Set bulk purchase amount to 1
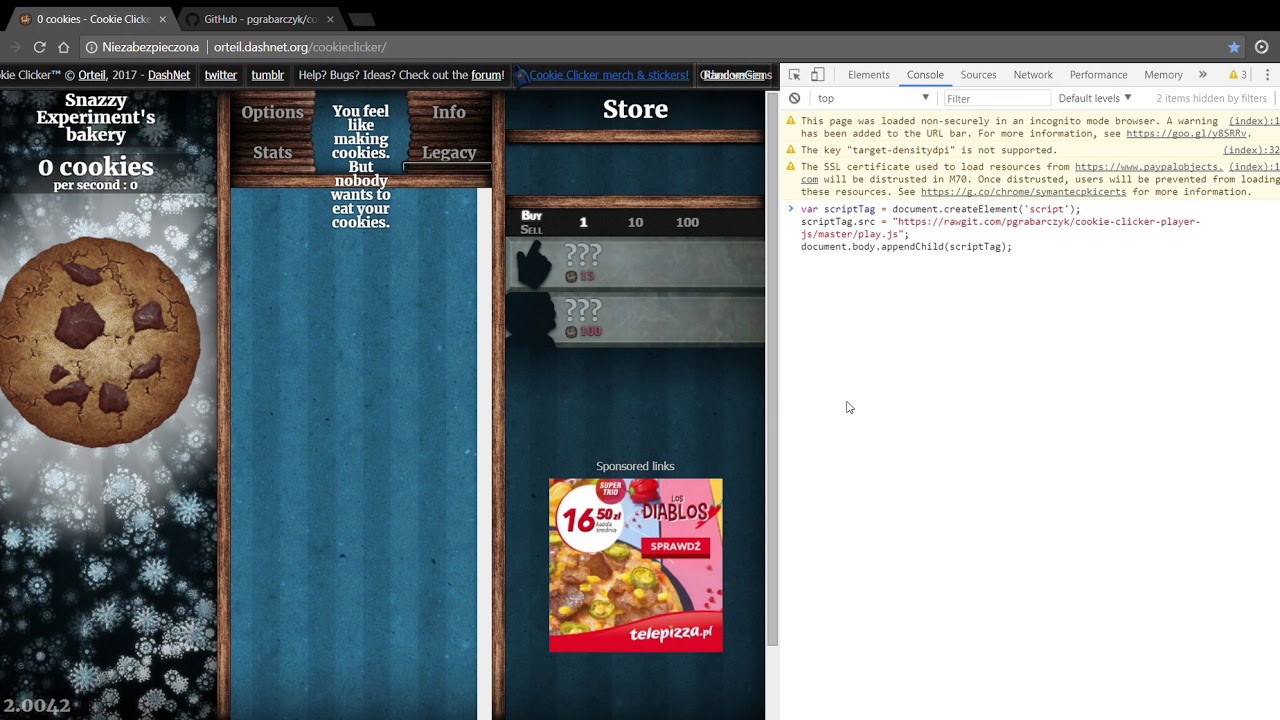This screenshot has height=720, width=1280. 583,222
